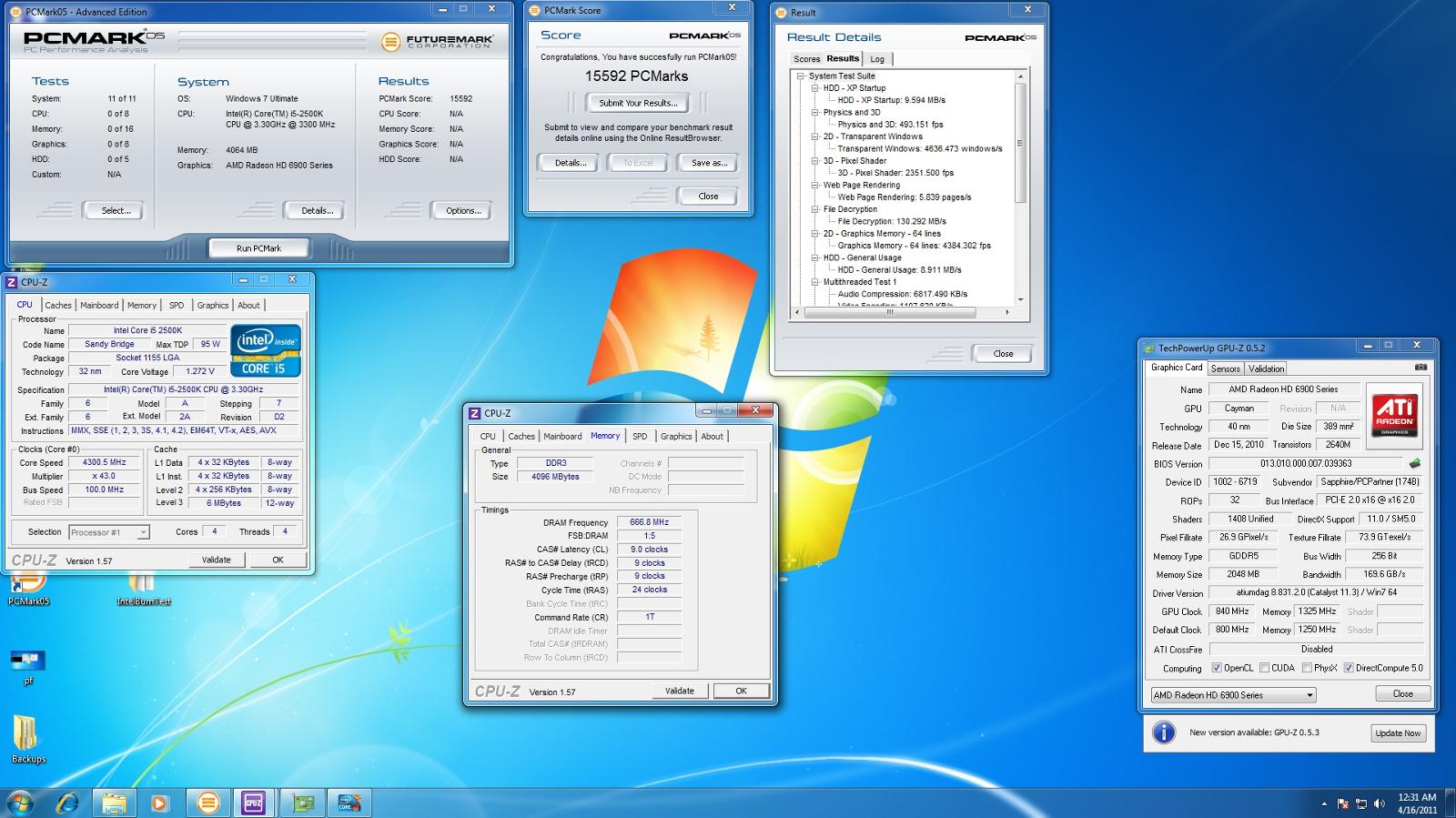The image size is (1456, 818).
Task: Open SPD tab in center CPU-Z window
Action: [x=640, y=437]
